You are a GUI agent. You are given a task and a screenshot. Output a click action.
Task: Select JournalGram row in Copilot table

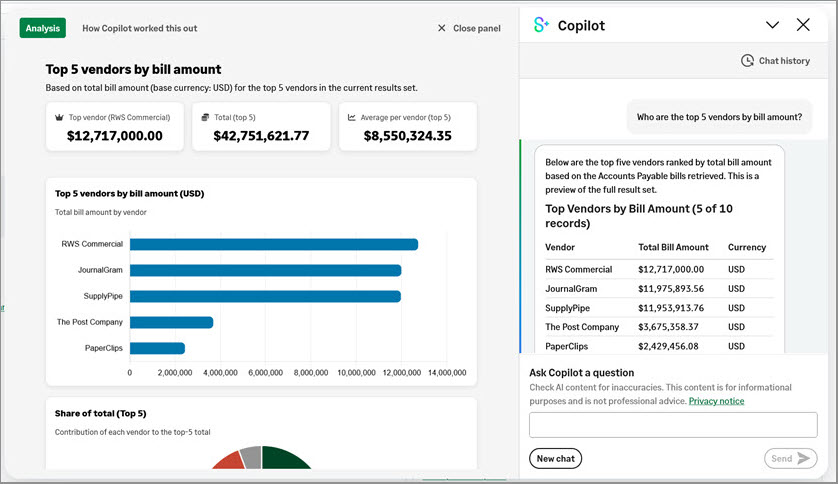click(x=659, y=289)
